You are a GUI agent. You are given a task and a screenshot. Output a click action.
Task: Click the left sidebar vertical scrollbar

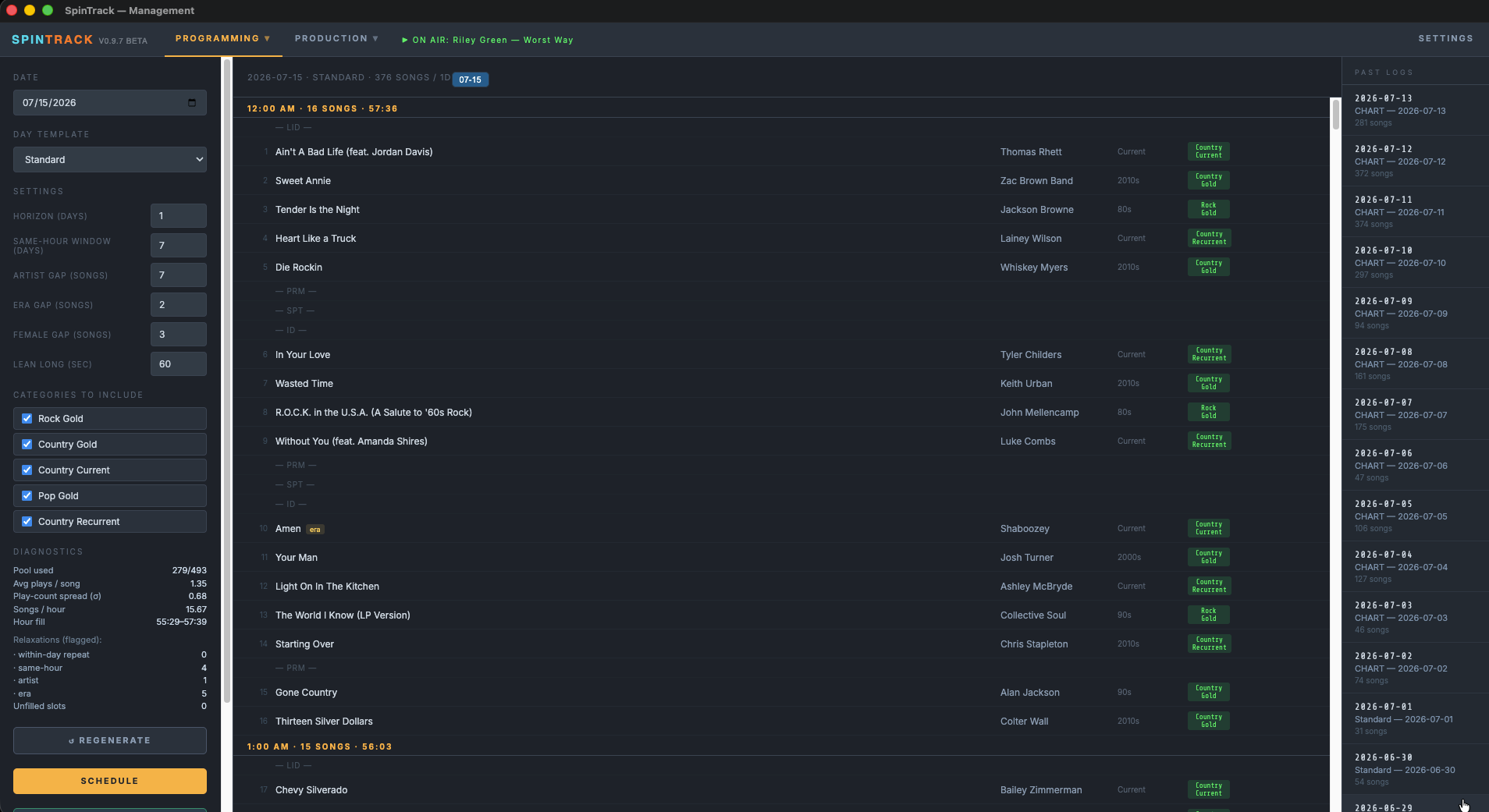click(x=227, y=381)
